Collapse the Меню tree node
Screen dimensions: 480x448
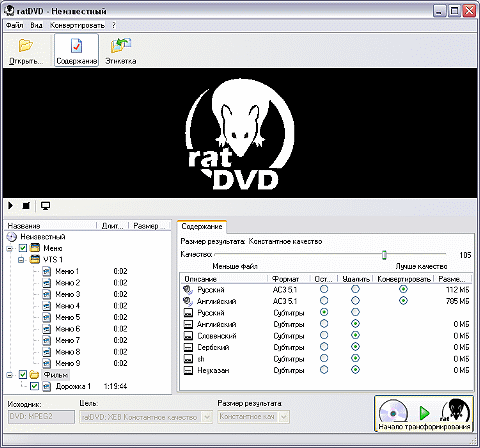[x=10, y=248]
